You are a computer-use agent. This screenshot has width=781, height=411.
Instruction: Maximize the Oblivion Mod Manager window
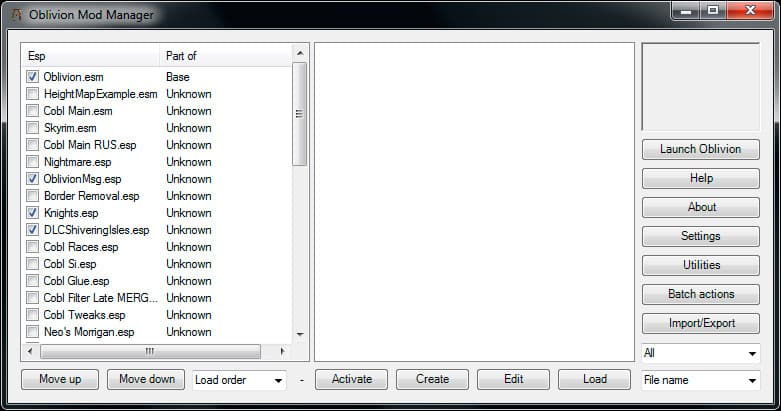pos(713,10)
